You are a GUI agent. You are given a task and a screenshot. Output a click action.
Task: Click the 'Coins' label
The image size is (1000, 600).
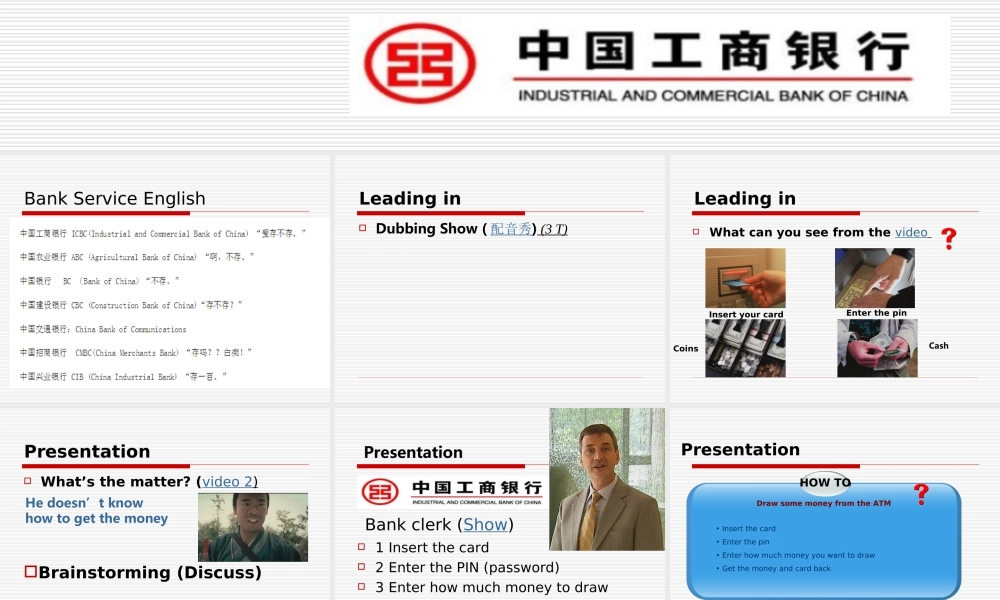686,348
